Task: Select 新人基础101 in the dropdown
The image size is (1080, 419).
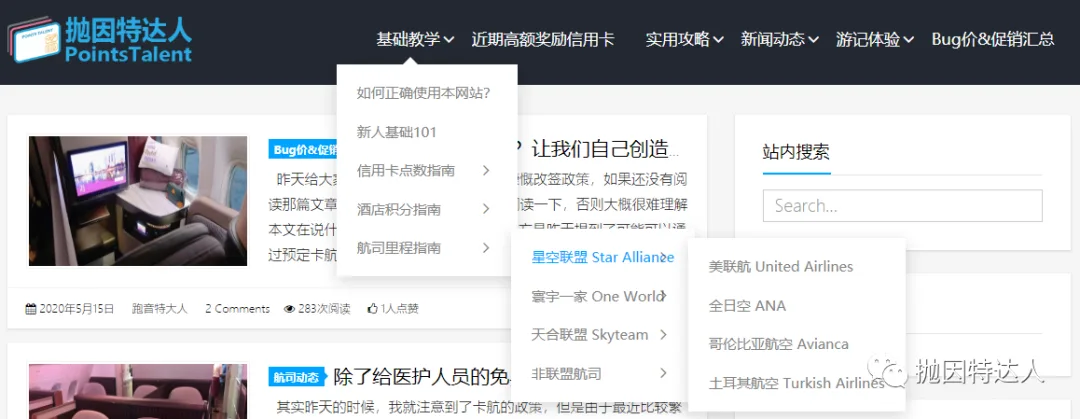Action: [x=397, y=132]
